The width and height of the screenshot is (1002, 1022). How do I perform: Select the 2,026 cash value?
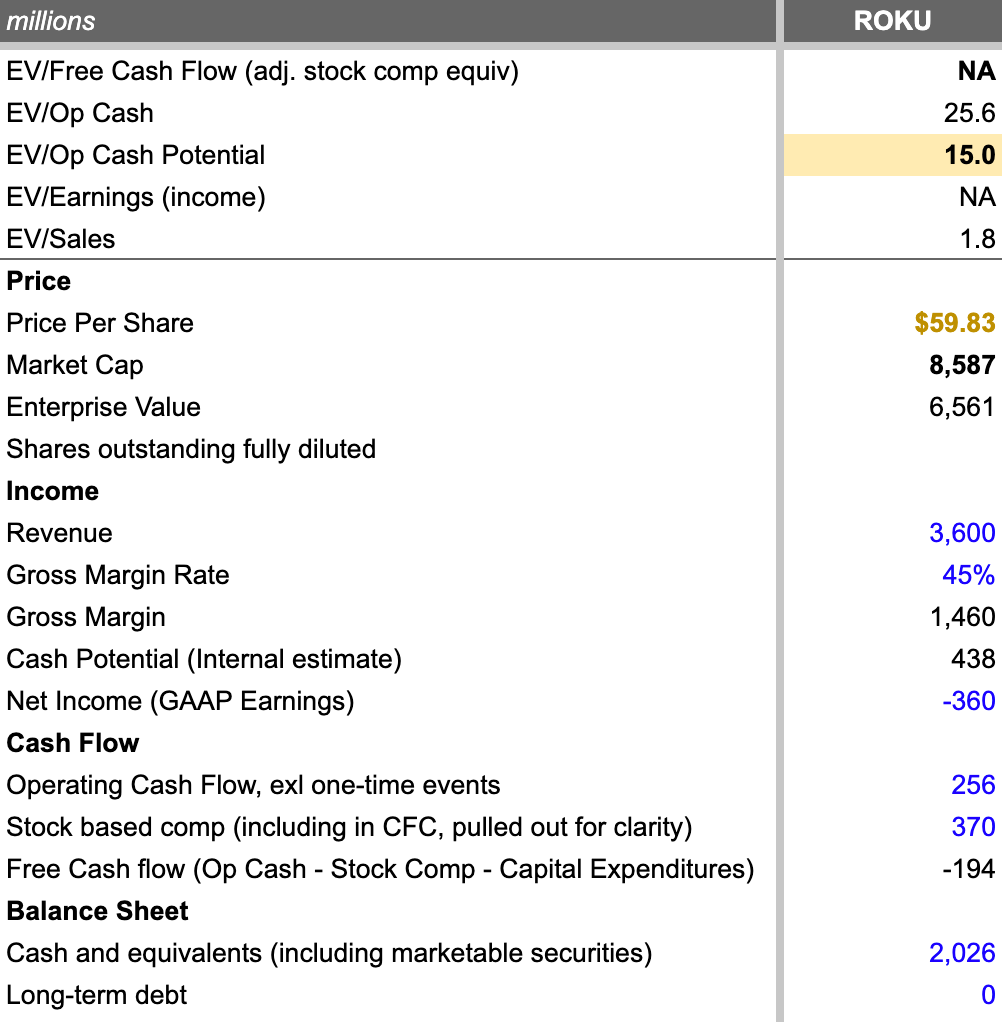click(x=962, y=953)
